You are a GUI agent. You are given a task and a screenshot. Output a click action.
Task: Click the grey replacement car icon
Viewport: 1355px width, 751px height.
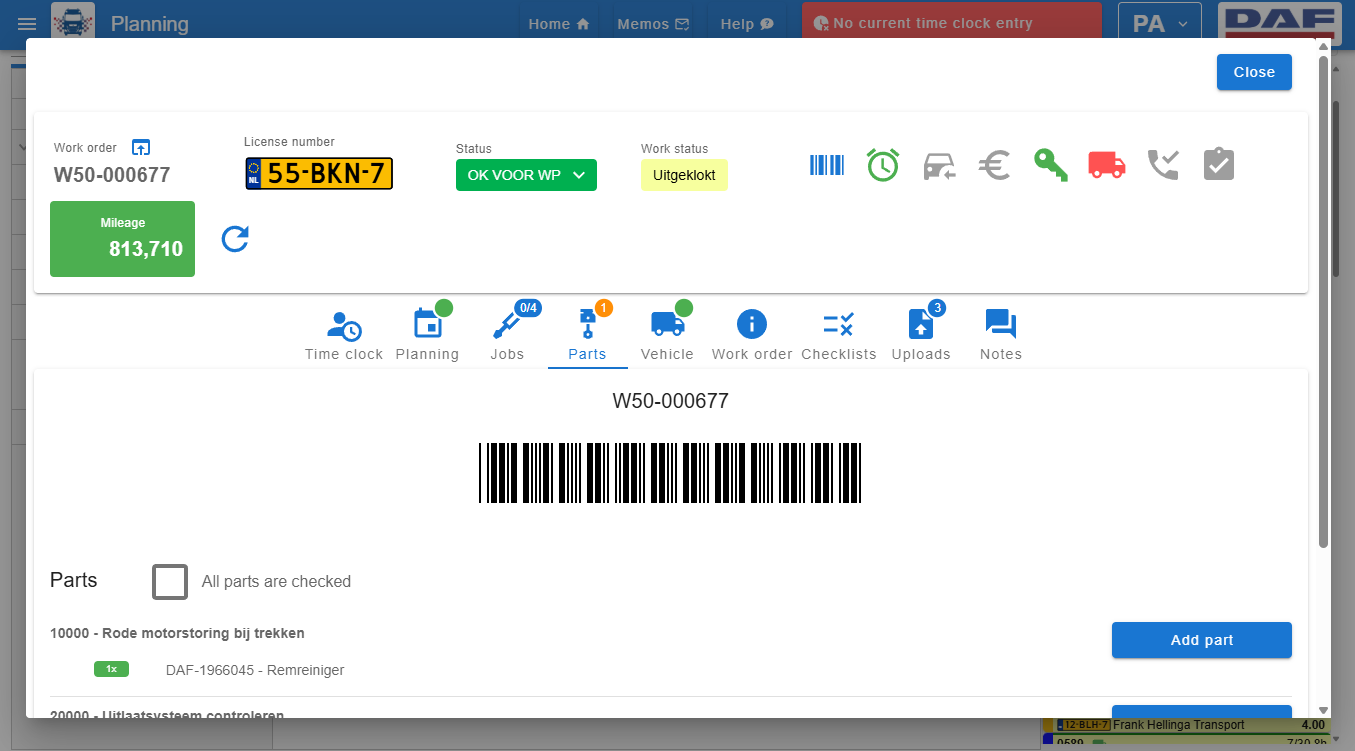click(x=939, y=165)
